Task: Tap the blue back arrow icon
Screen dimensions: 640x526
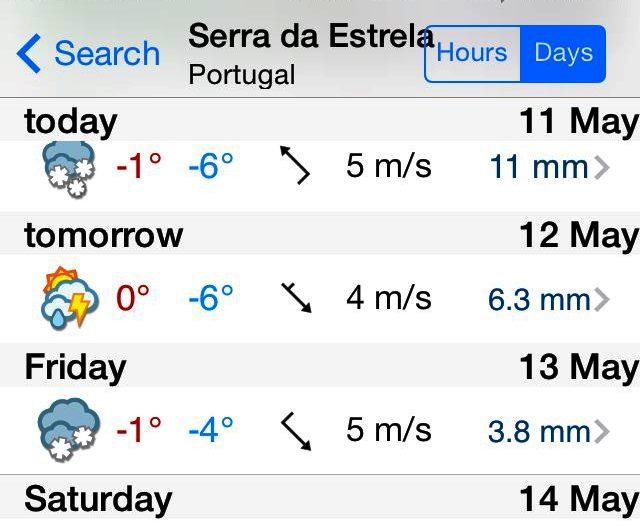Action: pos(29,53)
